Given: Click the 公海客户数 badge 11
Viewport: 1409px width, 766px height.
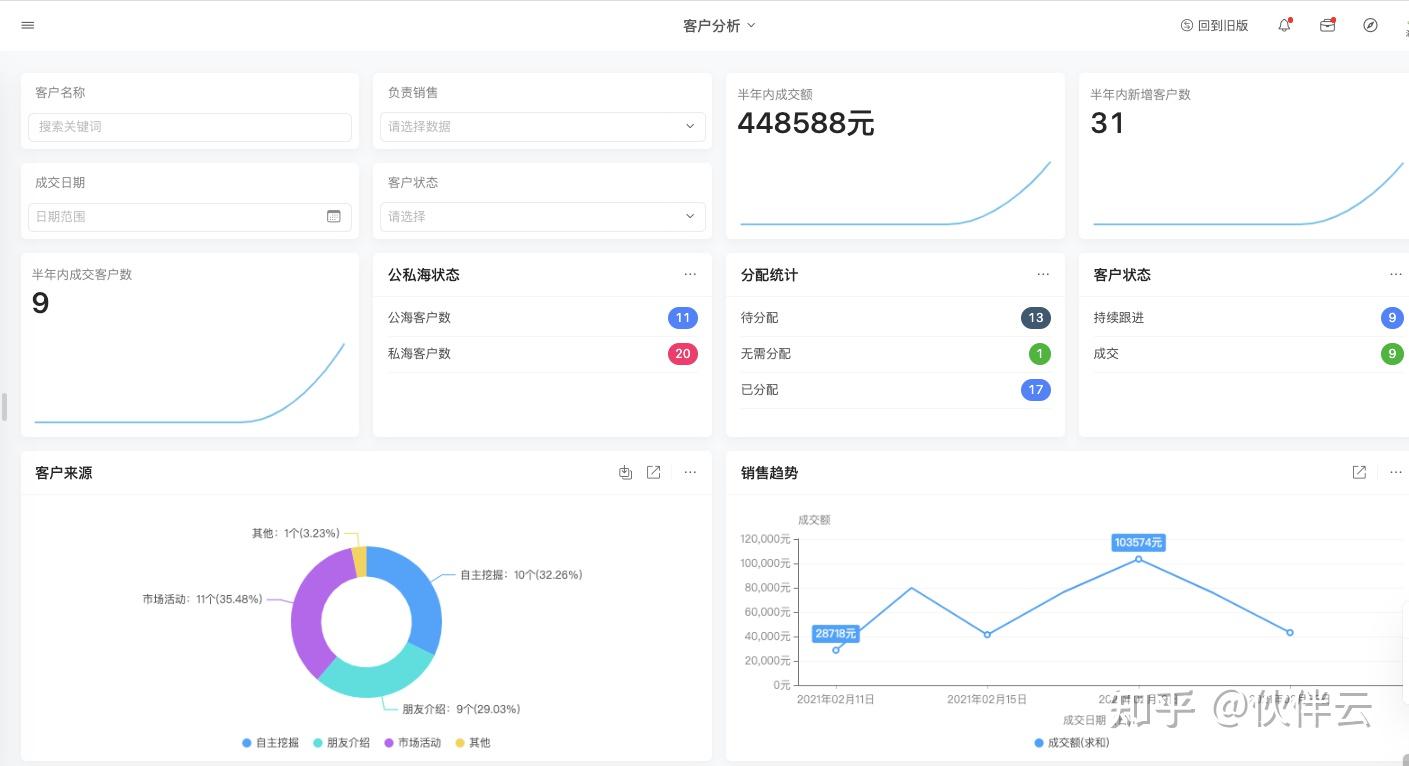Looking at the screenshot, I should 683,318.
